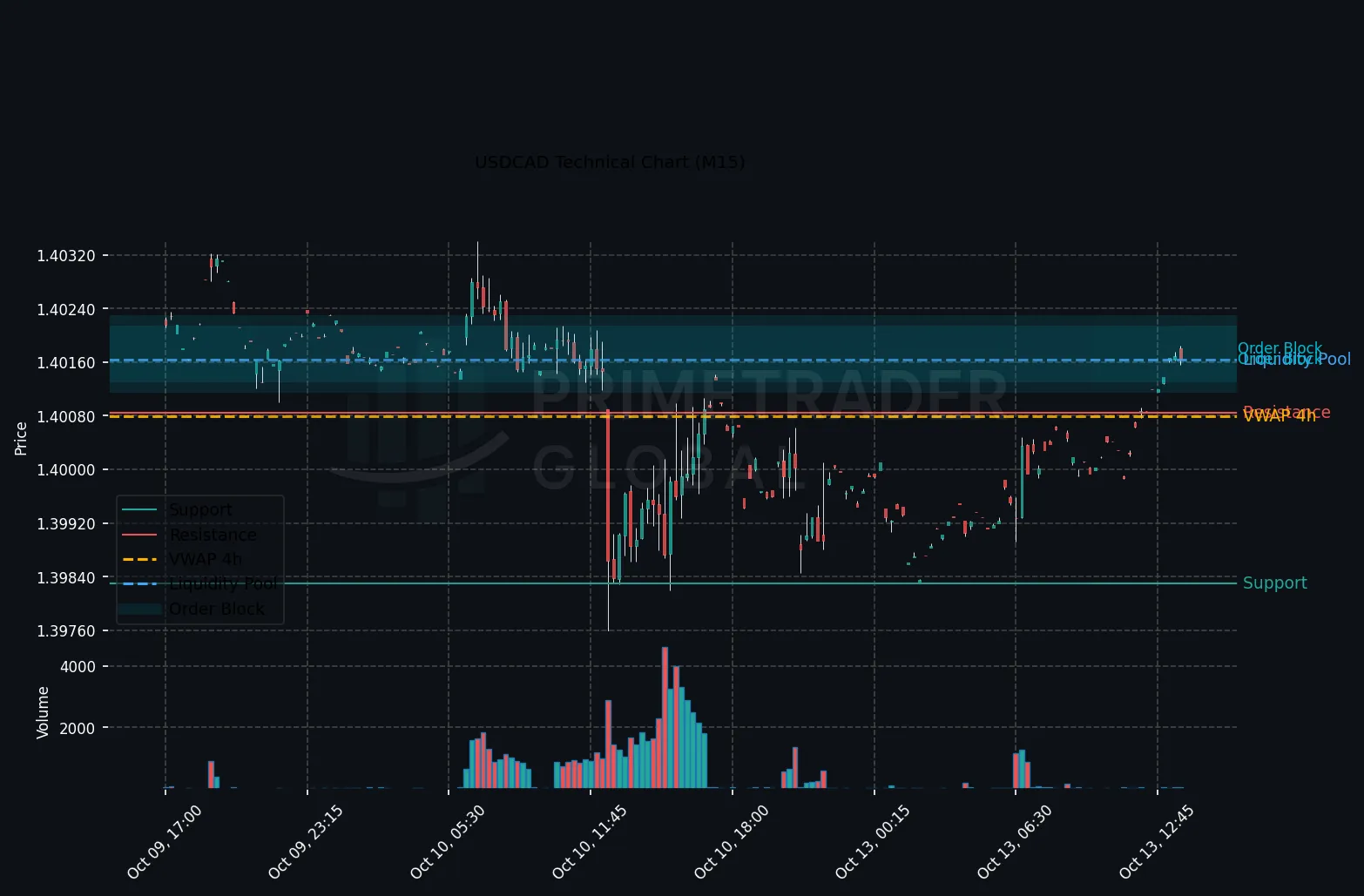Screen dimensions: 1364x896
Task: Click the 'VWAP 4h' label at right edge
Action: tap(1280, 417)
